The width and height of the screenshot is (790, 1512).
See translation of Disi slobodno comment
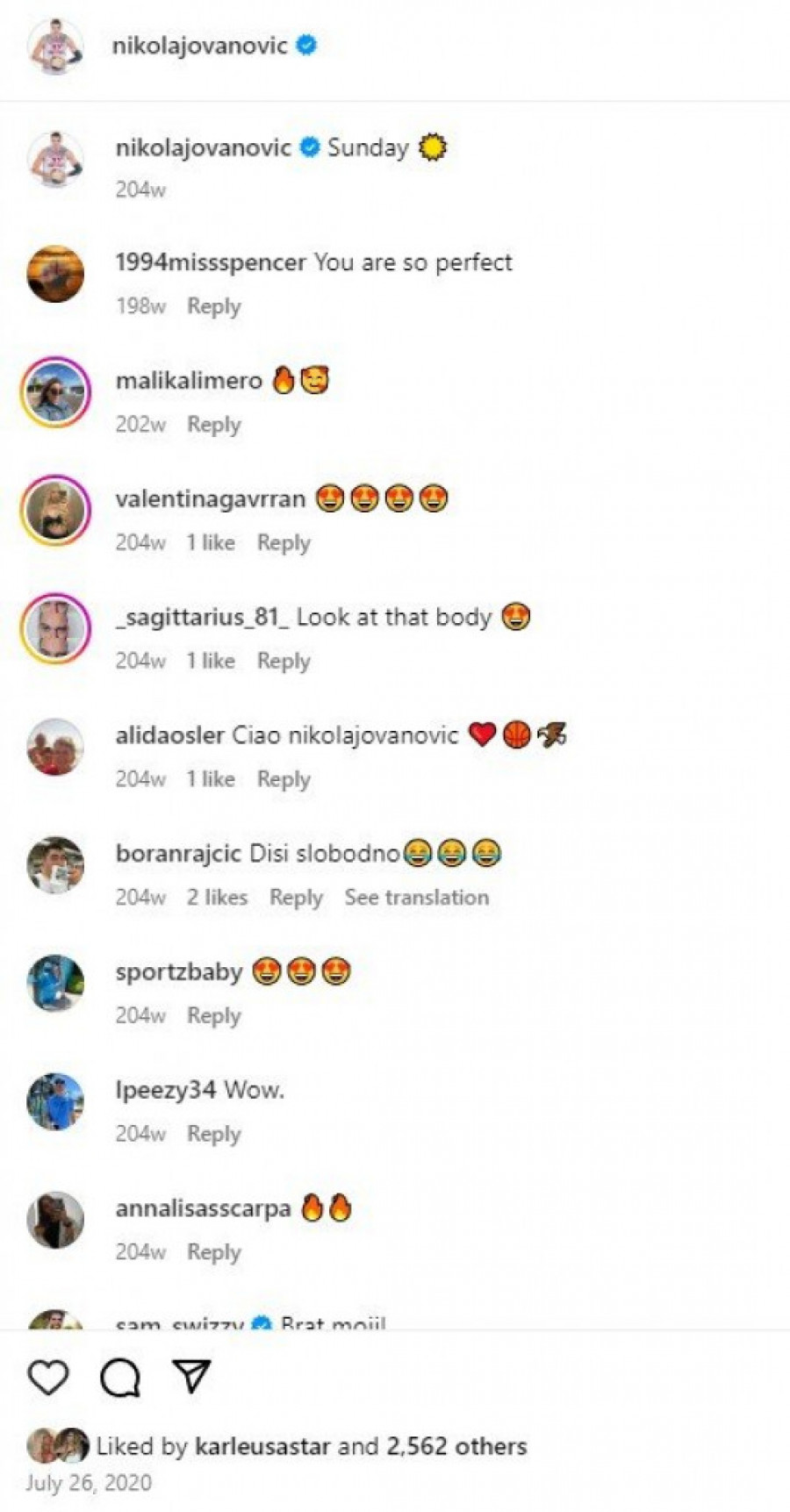pos(416,897)
